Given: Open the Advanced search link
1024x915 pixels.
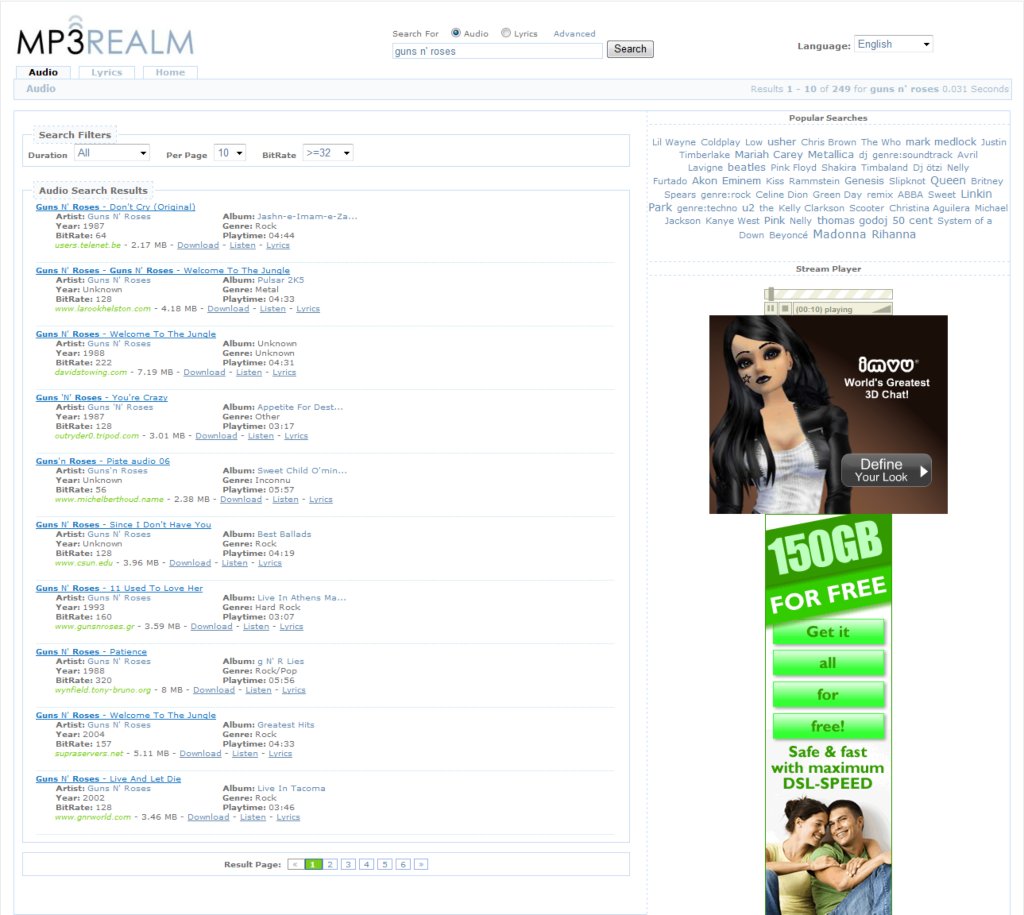Looking at the screenshot, I should 574,34.
